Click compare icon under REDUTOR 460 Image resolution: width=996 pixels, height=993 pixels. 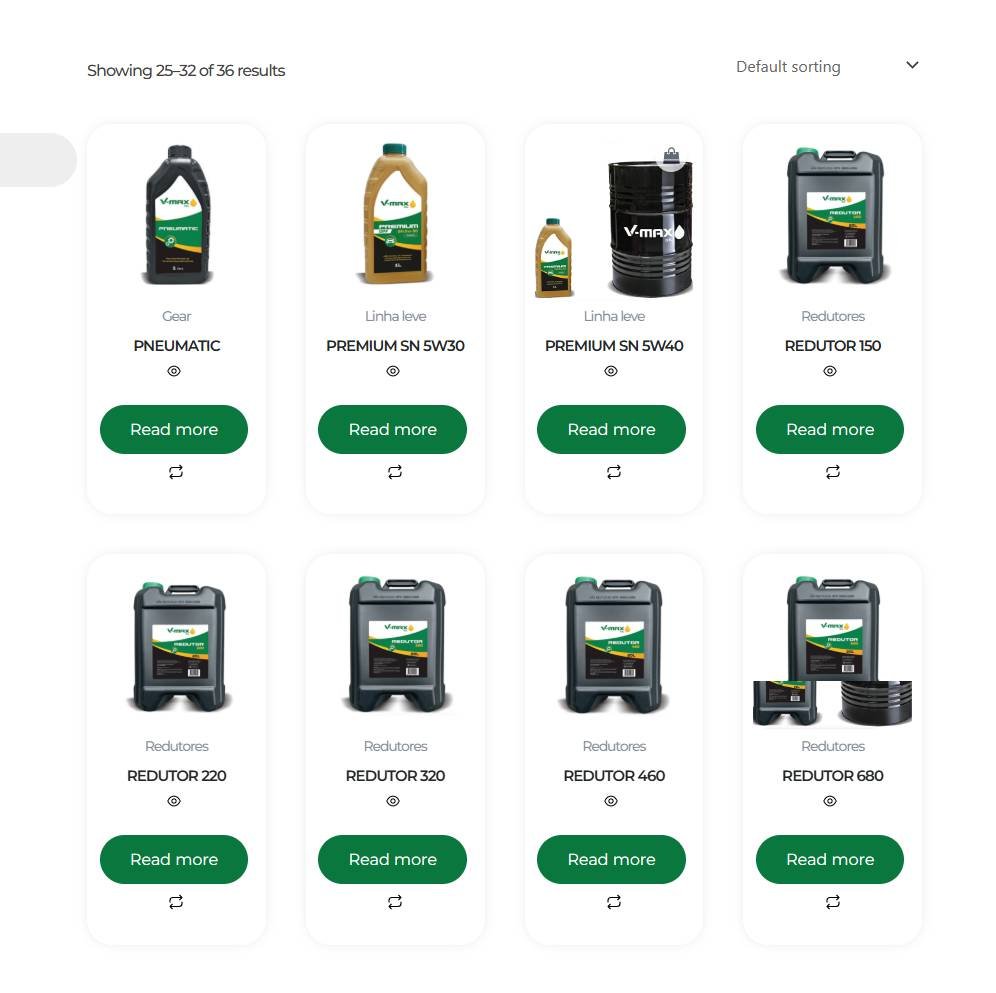(x=614, y=902)
